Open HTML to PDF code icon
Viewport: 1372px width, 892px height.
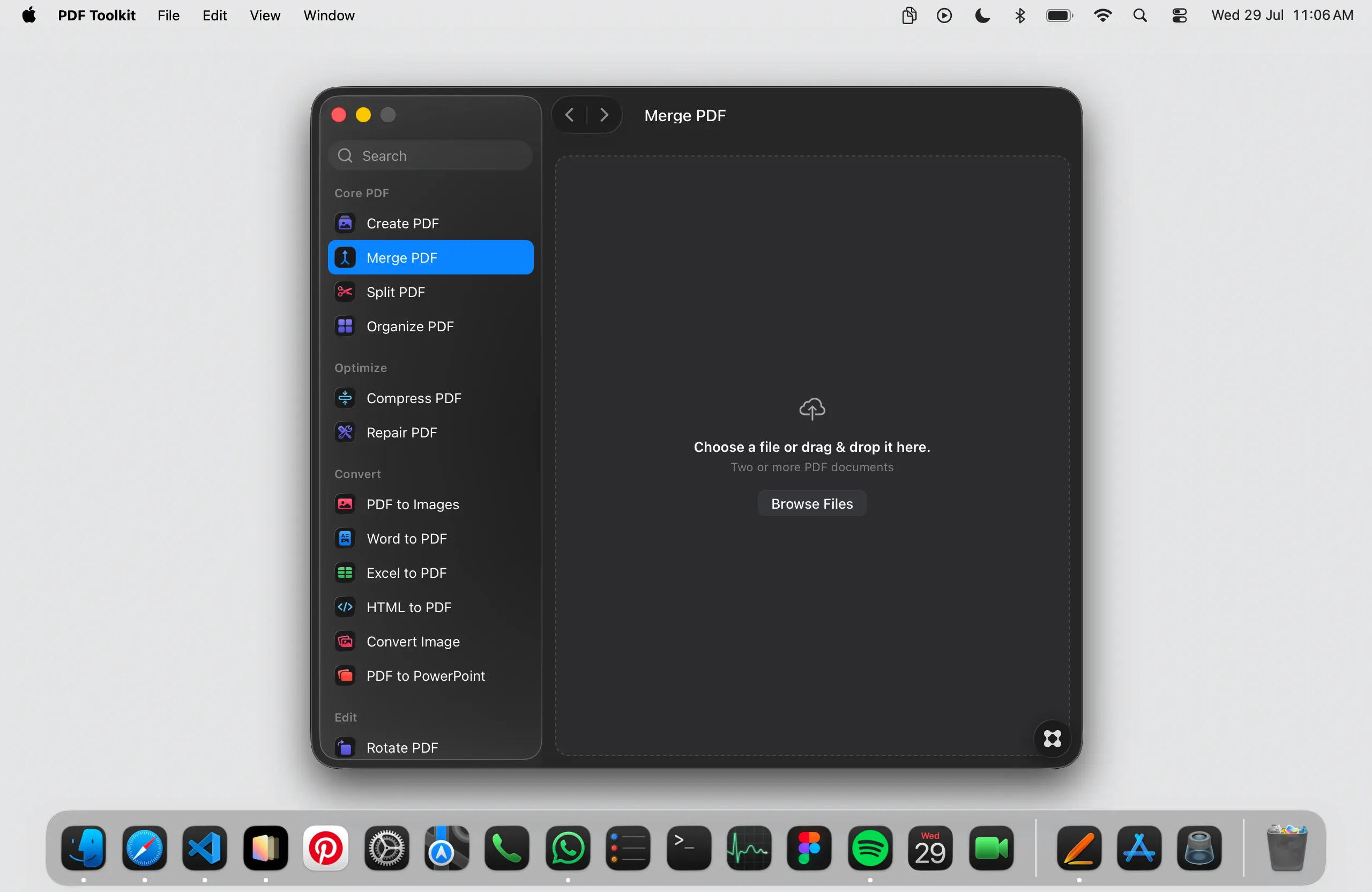click(x=345, y=607)
